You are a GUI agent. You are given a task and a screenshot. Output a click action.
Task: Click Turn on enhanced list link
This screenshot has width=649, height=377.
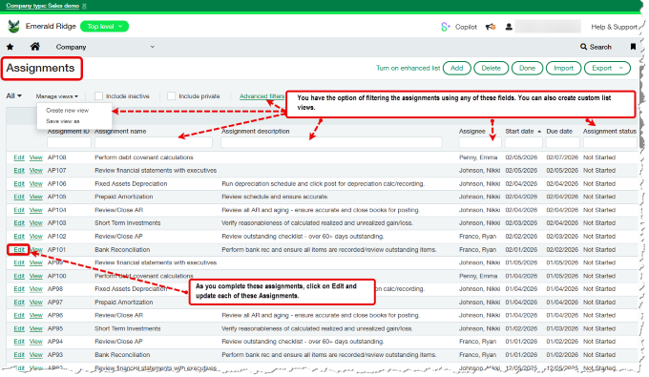click(x=408, y=68)
